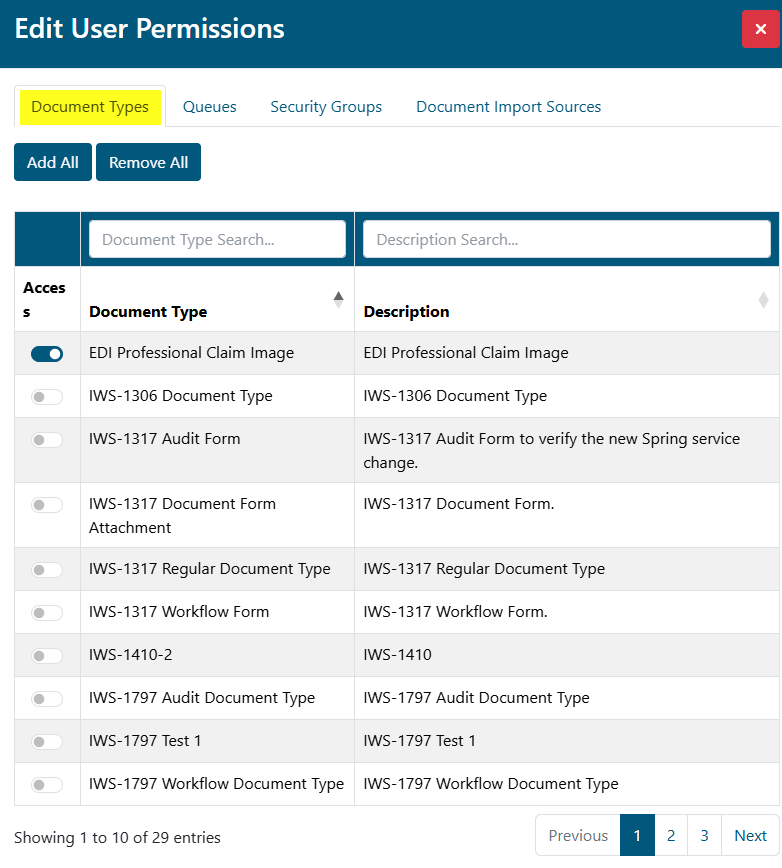The width and height of the screenshot is (782, 868).
Task: Go to the Previous page
Action: [x=578, y=835]
